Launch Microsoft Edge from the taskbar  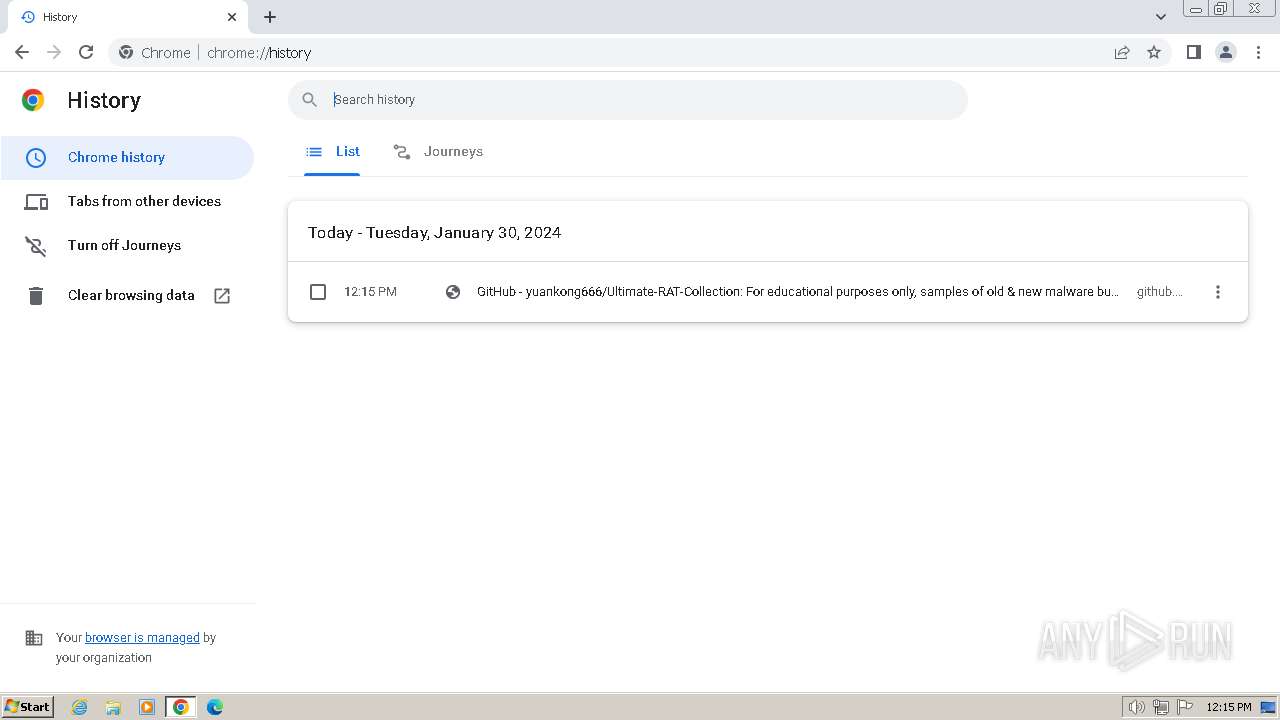(x=215, y=707)
